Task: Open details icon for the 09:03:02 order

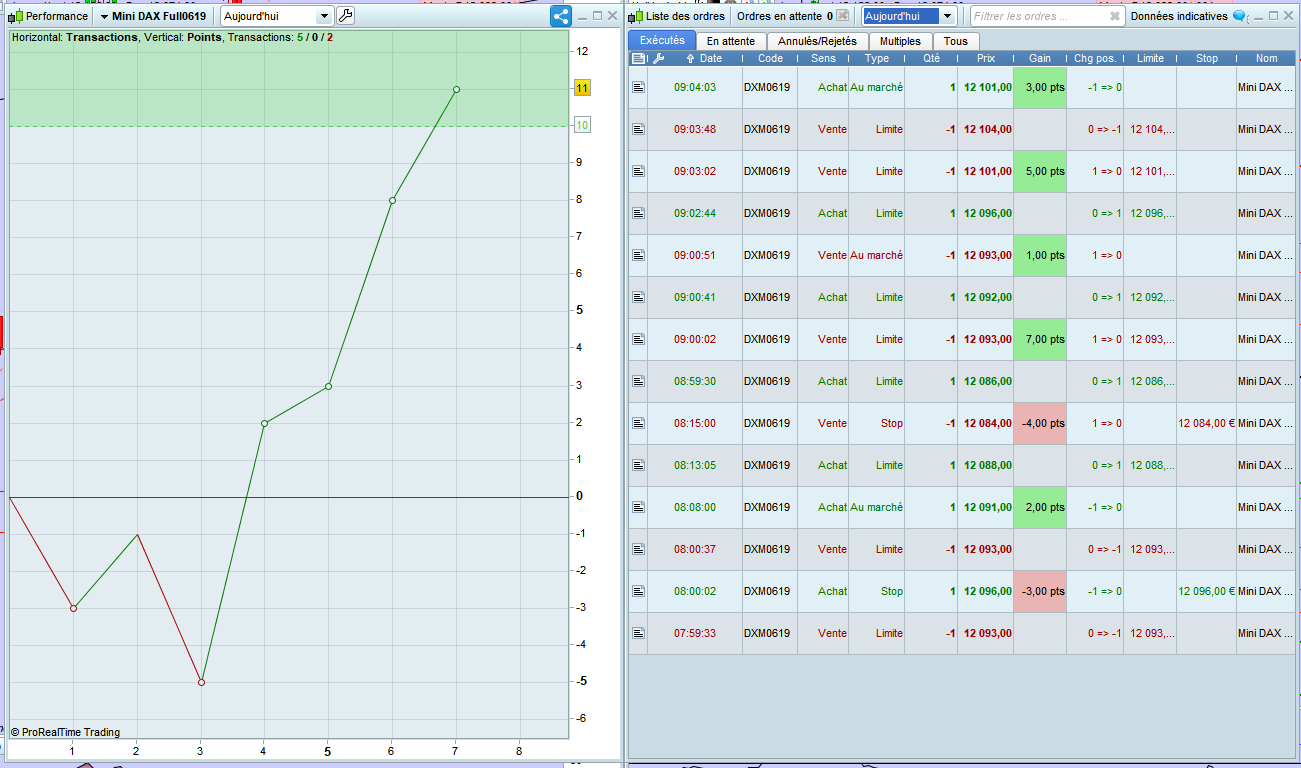Action: (638, 171)
